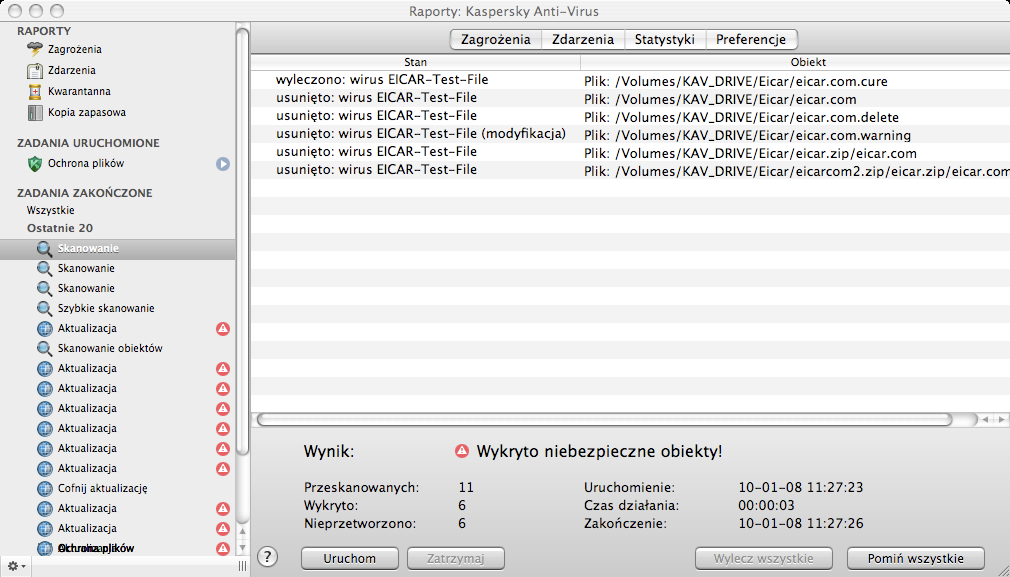
Task: Click the horizontal scrollbar right arrow
Action: coord(1001,419)
